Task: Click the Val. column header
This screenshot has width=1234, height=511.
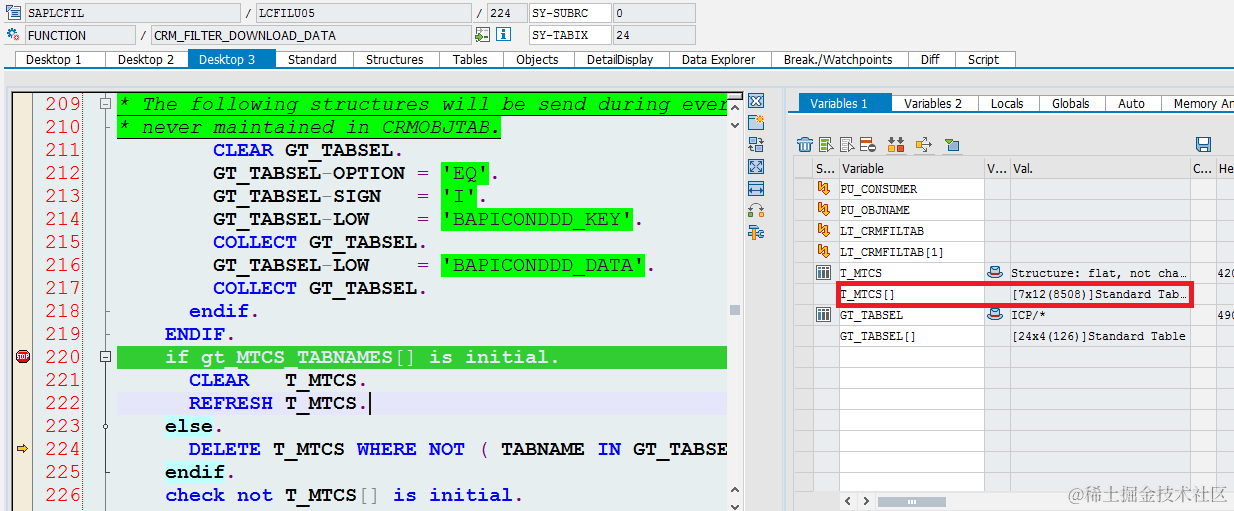Action: tap(1100, 169)
